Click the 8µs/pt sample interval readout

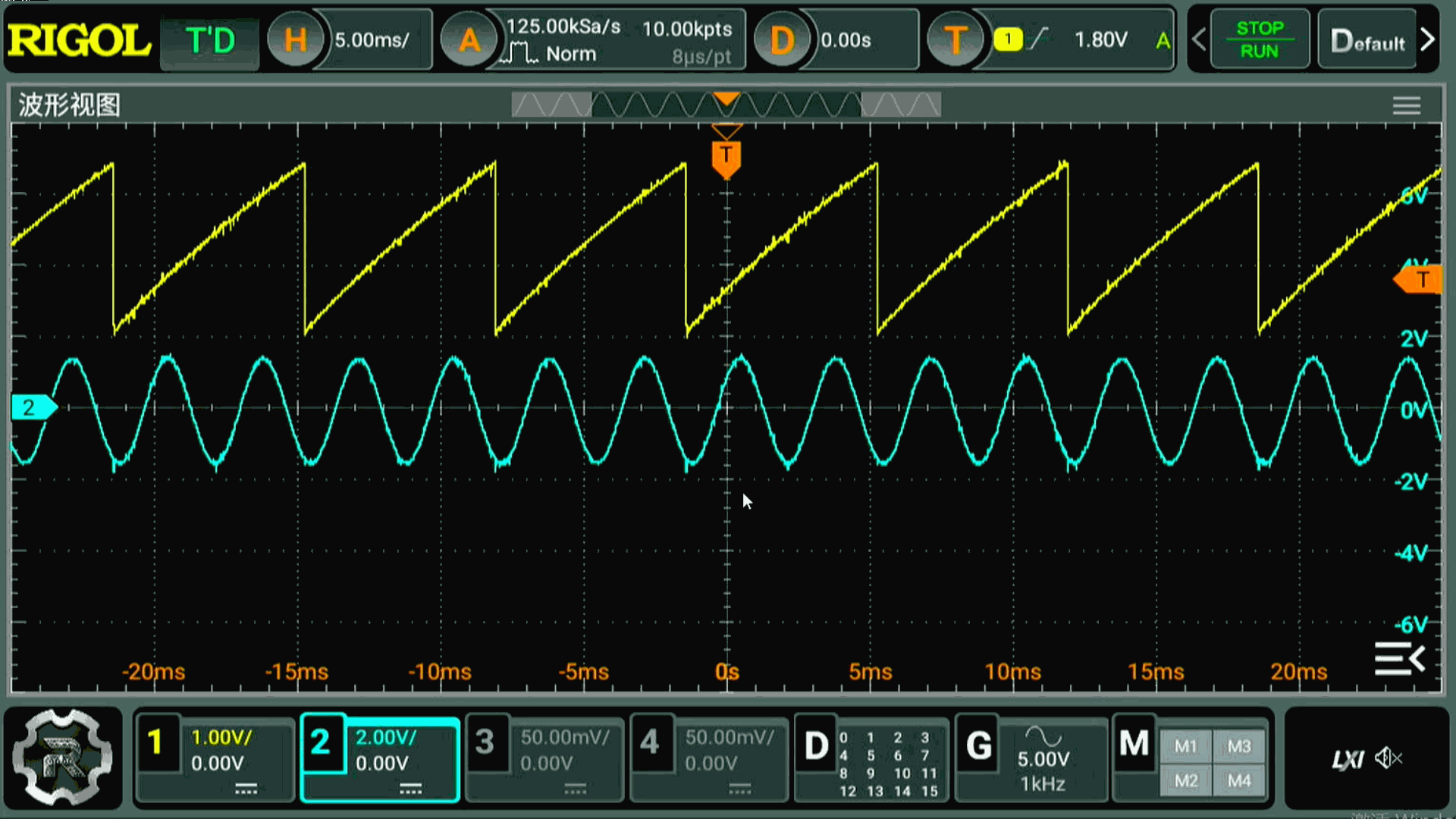[701, 56]
